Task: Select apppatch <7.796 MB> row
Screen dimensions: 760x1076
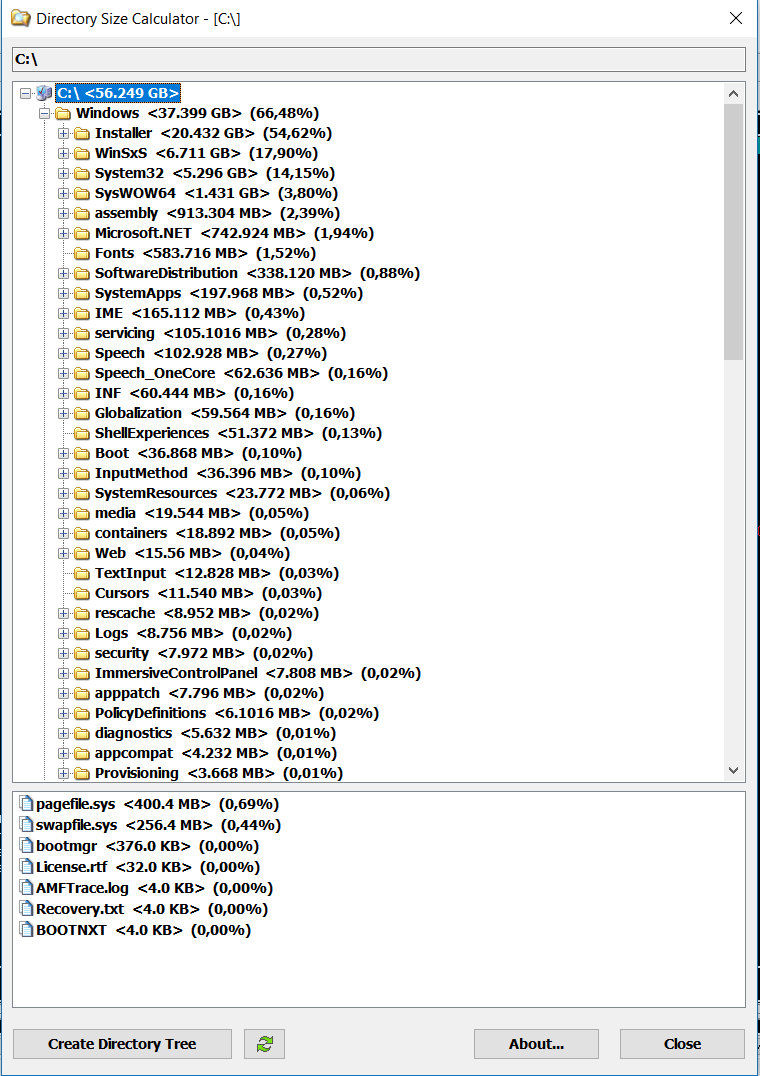Action: pos(209,693)
